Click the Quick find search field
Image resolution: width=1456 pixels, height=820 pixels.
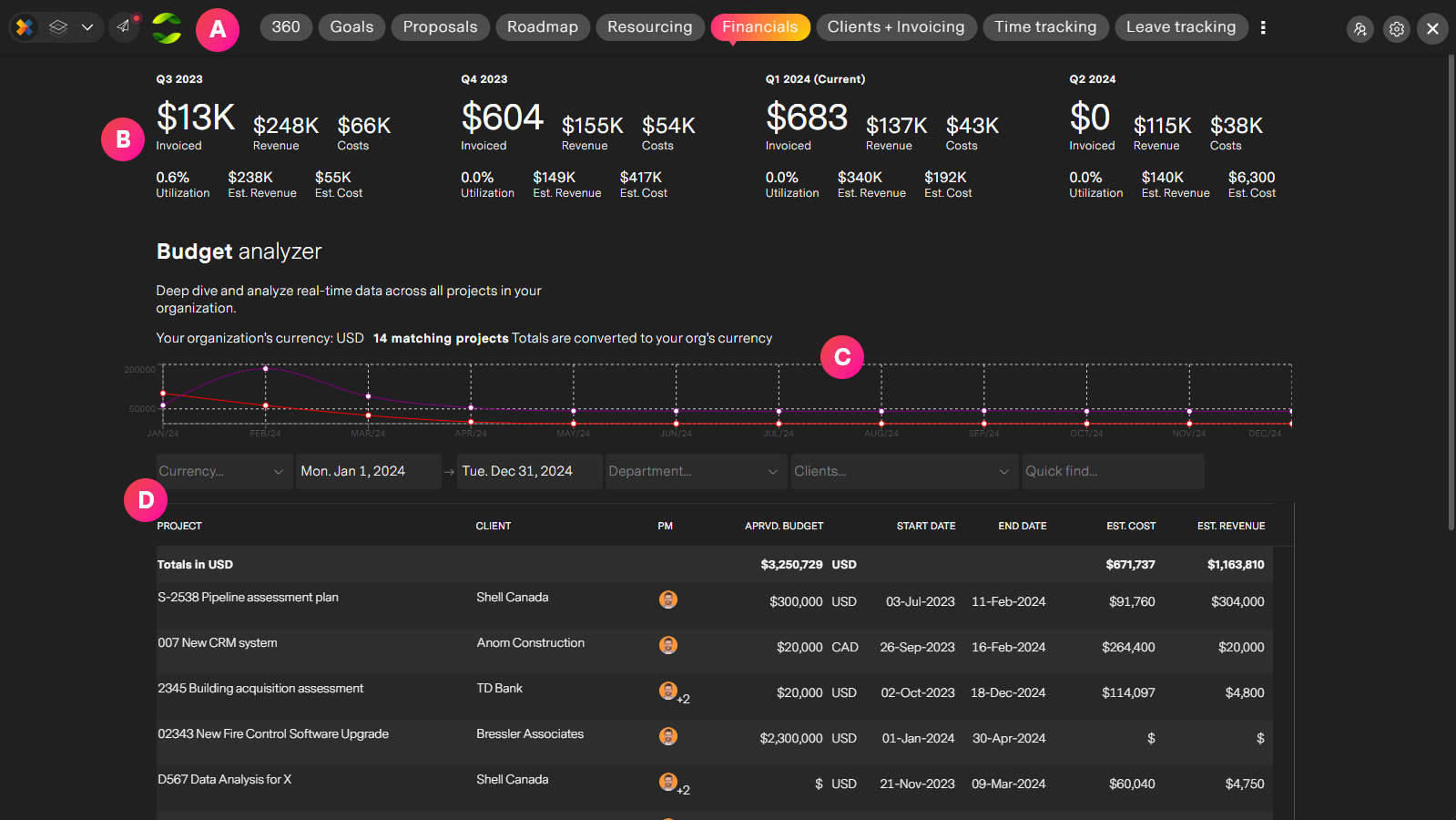pos(1113,471)
